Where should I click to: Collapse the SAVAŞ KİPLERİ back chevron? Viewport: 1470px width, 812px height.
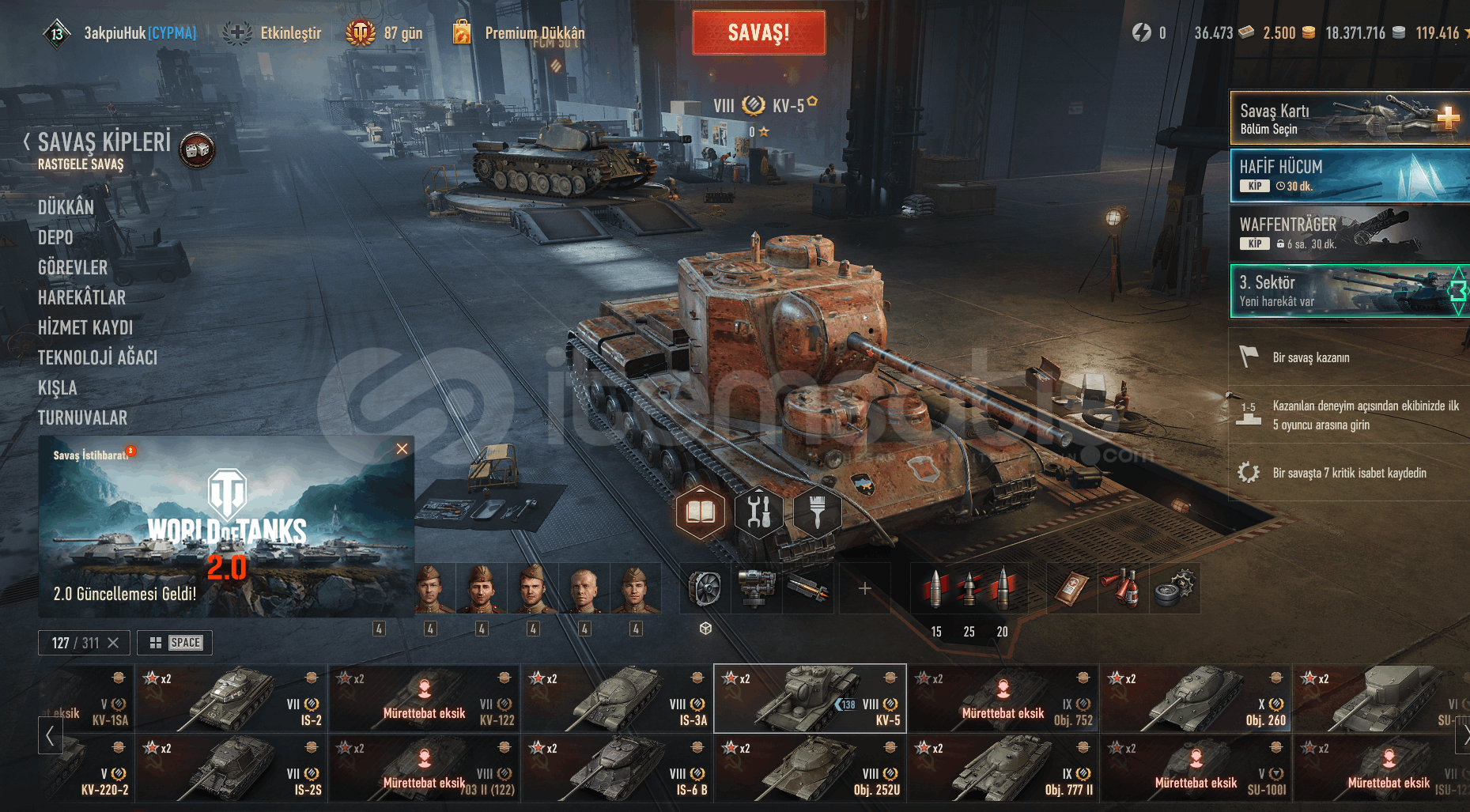[27, 142]
